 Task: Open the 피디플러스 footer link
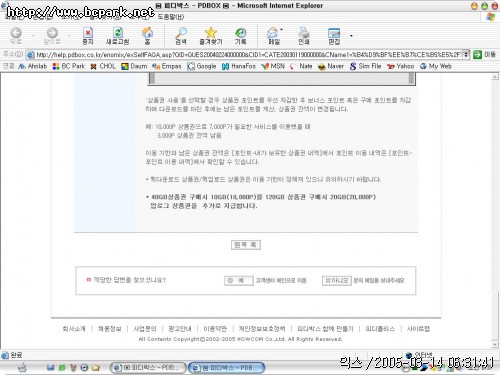[380, 329]
